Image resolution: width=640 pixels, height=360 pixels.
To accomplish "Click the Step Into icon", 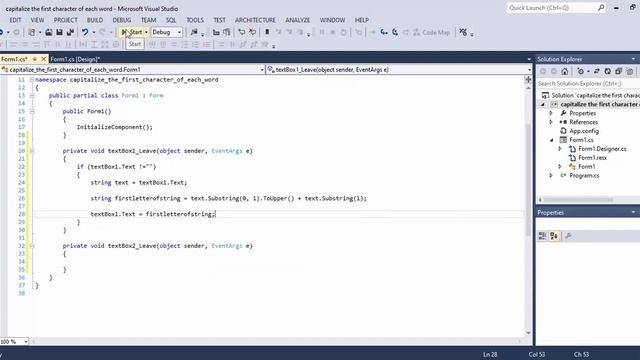I will tap(384, 32).
